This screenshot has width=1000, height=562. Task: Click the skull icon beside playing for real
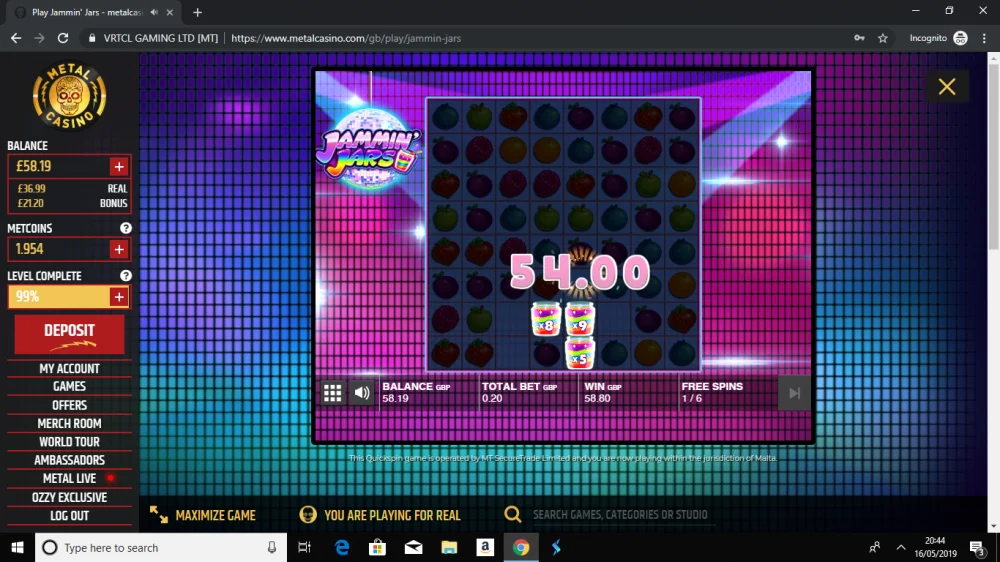point(308,514)
